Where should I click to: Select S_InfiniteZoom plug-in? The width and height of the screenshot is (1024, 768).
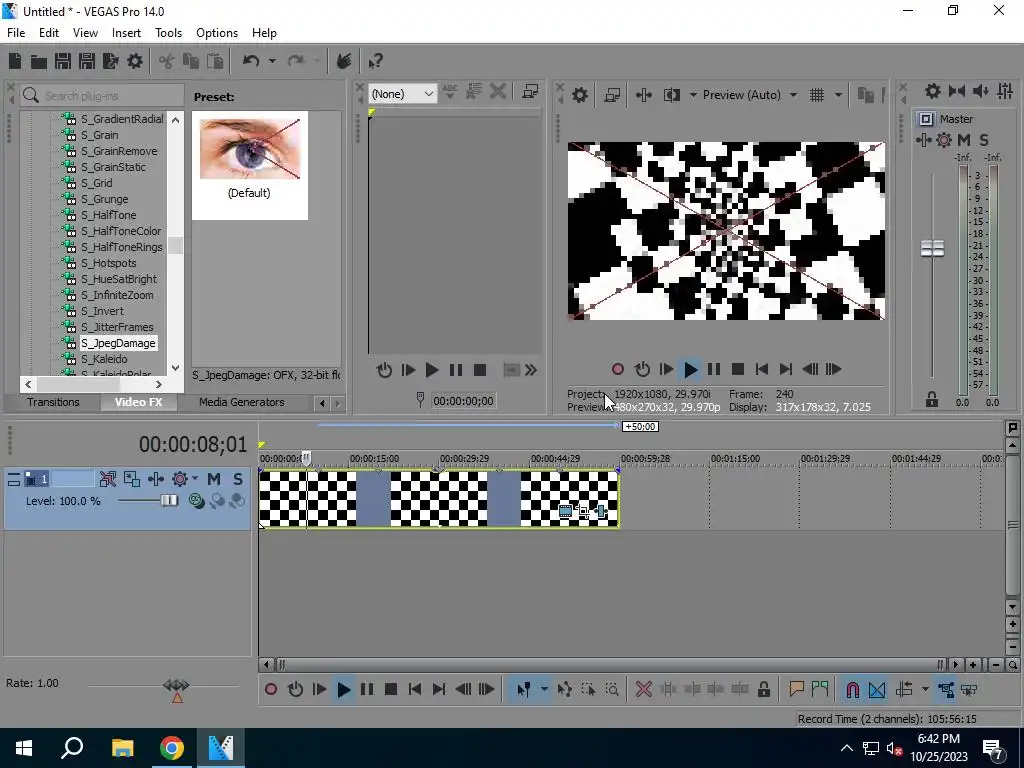coord(117,295)
